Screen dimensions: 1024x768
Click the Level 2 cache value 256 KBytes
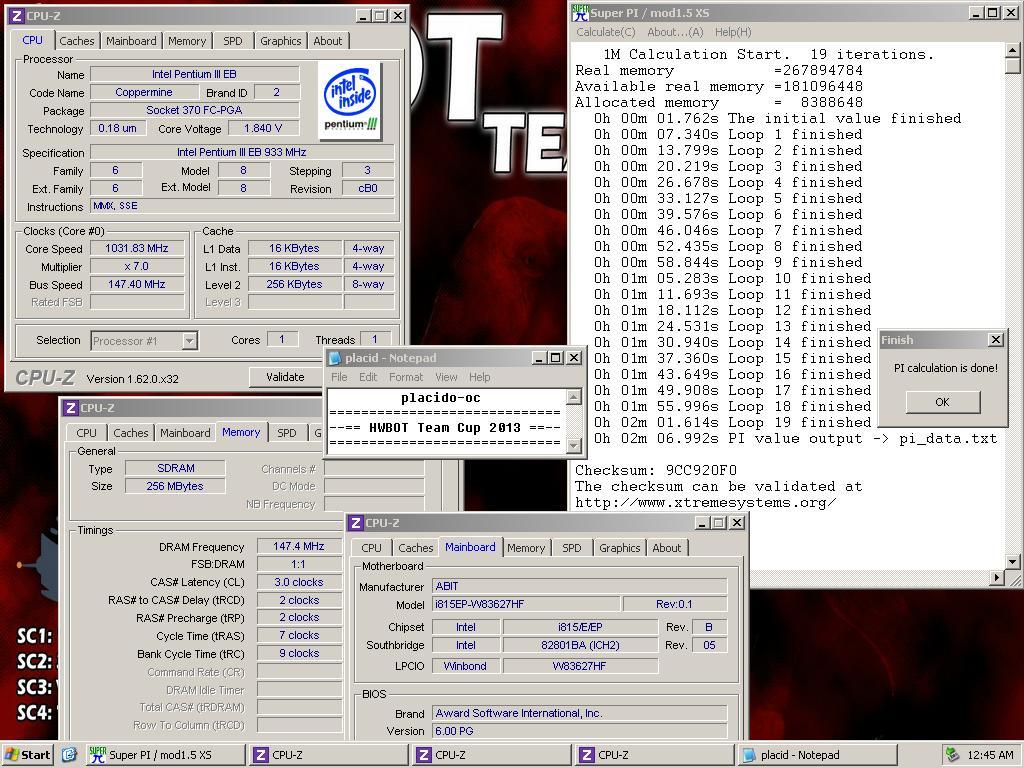295,284
